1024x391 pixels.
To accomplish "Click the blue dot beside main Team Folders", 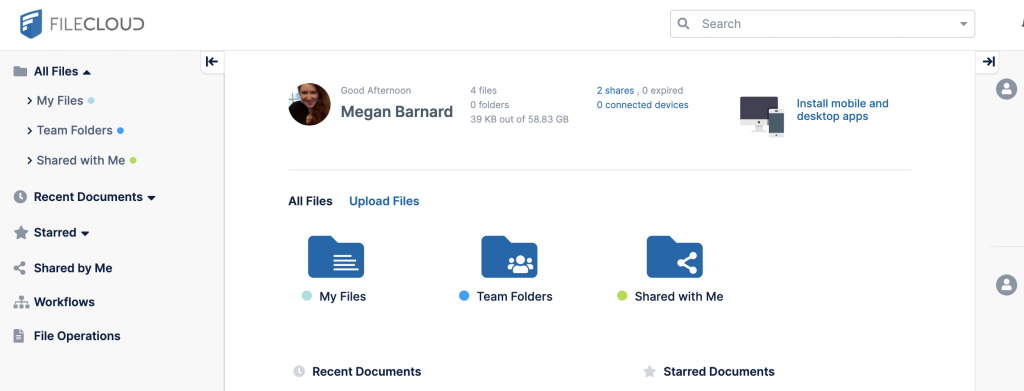I will (x=464, y=296).
